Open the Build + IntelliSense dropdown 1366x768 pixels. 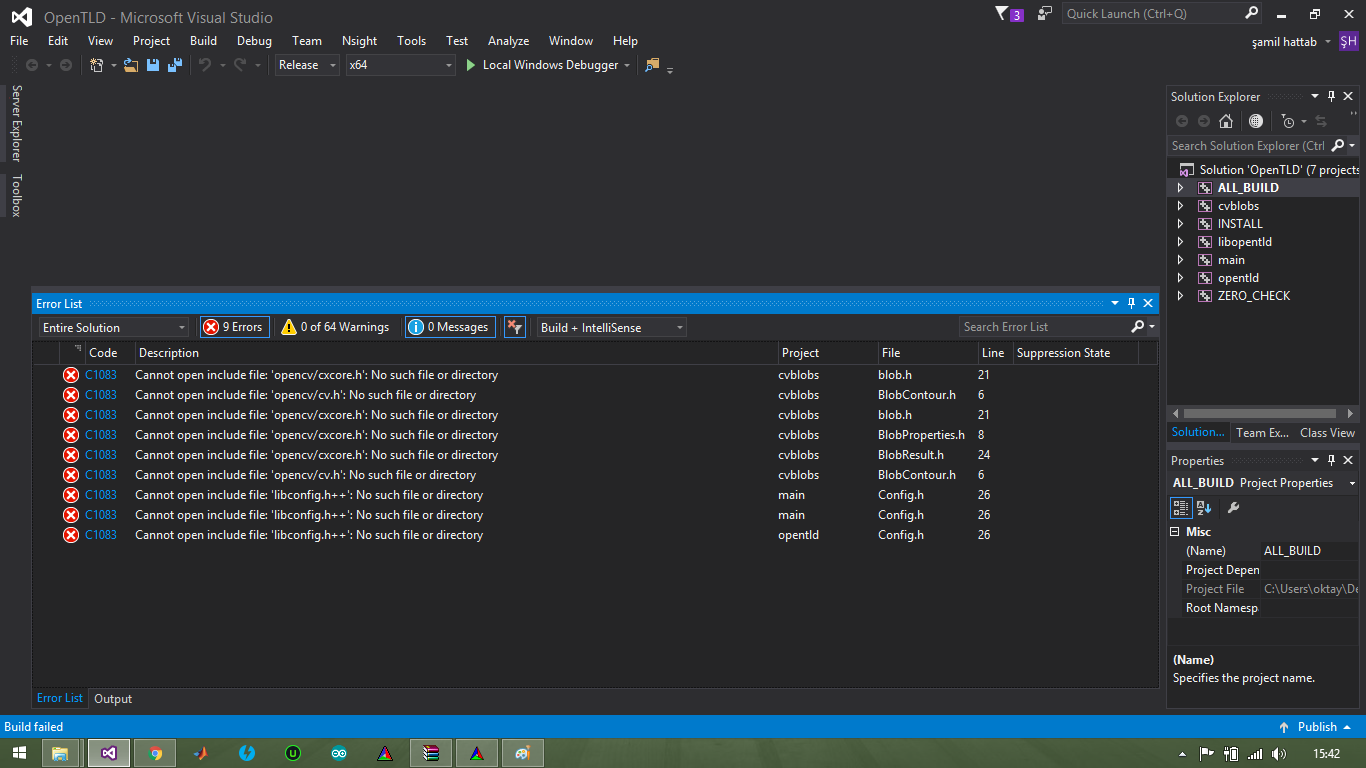click(612, 327)
